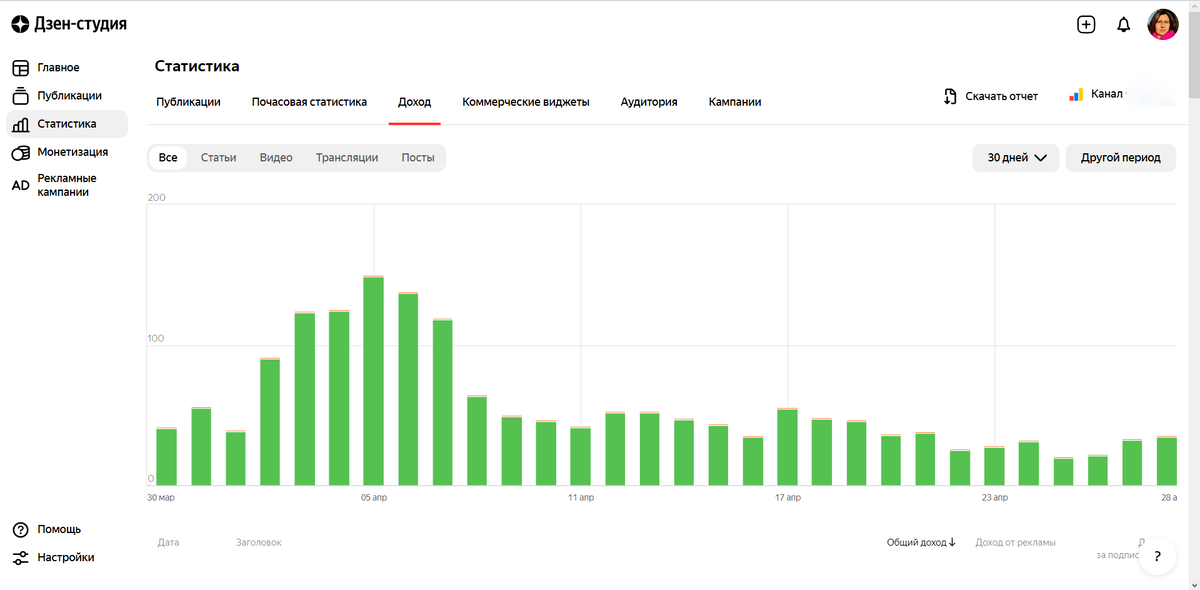
Task: Open Помощь in the sidebar
Action: click(59, 529)
